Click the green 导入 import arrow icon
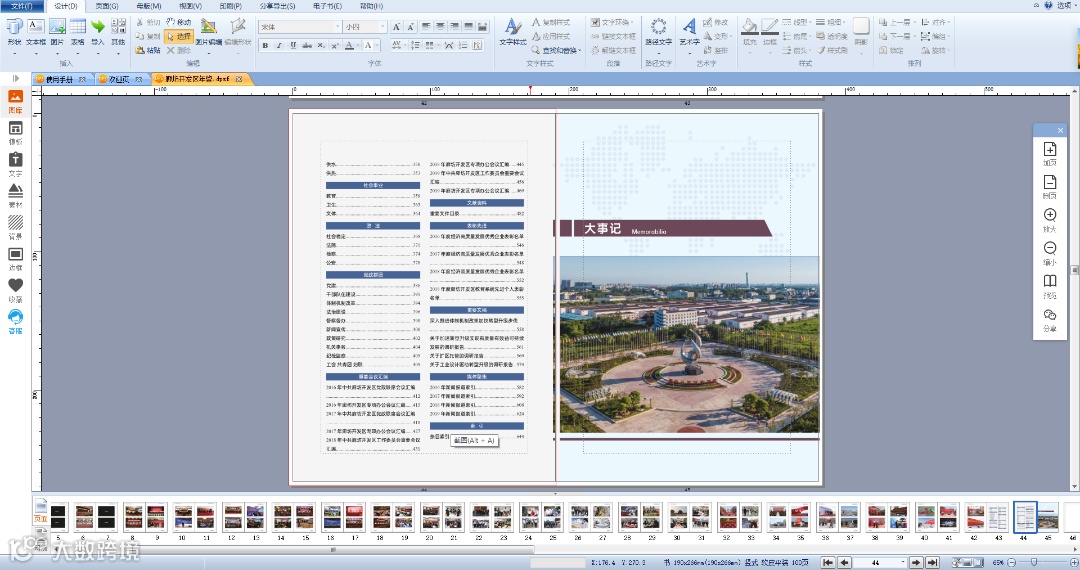 (98, 32)
